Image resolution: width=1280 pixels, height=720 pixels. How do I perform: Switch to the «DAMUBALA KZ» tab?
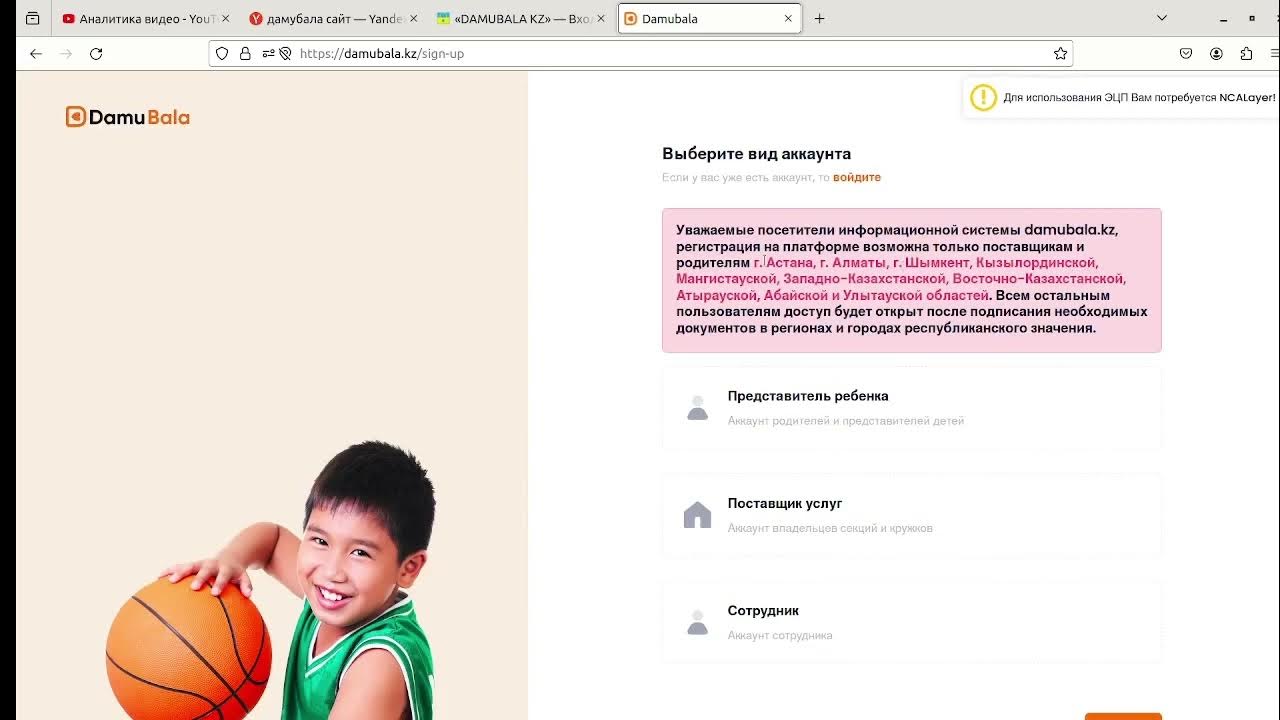tap(513, 18)
